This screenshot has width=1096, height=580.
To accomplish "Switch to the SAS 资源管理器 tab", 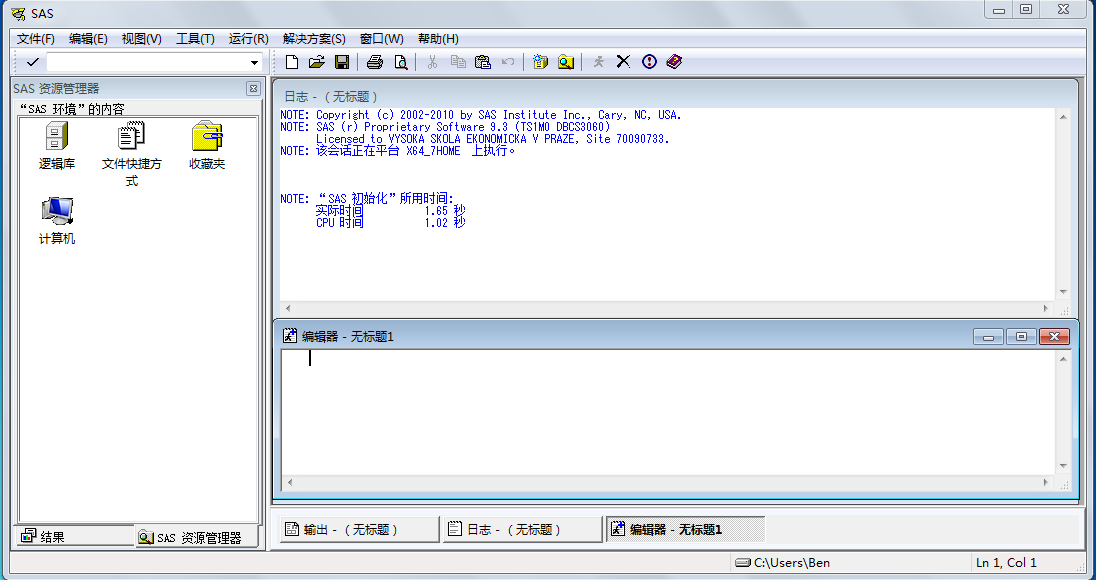I will pos(196,537).
